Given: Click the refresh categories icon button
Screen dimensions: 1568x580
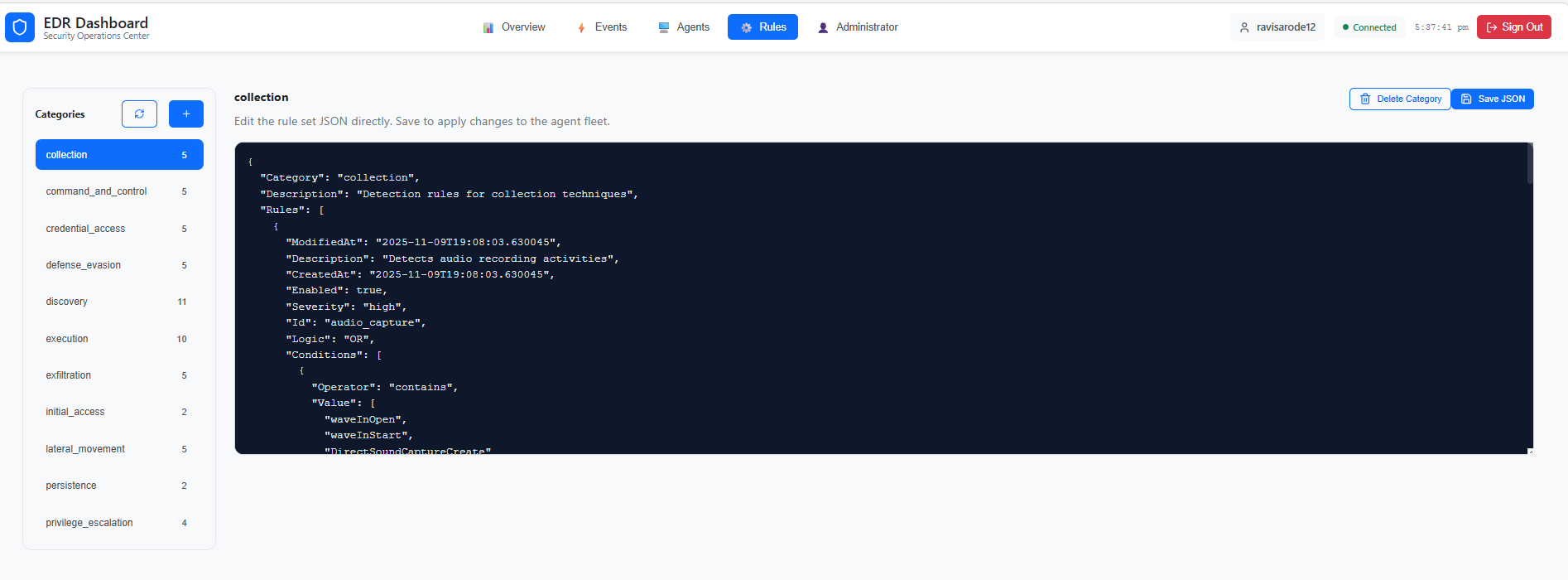Looking at the screenshot, I should (x=139, y=114).
